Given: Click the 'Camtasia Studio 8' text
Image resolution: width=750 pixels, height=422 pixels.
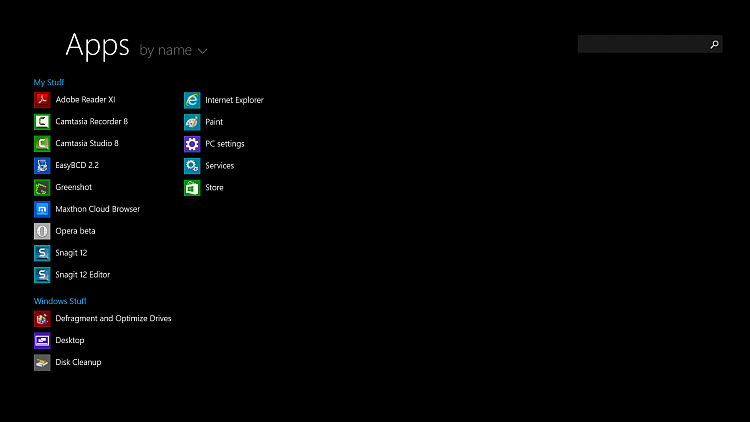Looking at the screenshot, I should point(87,143).
